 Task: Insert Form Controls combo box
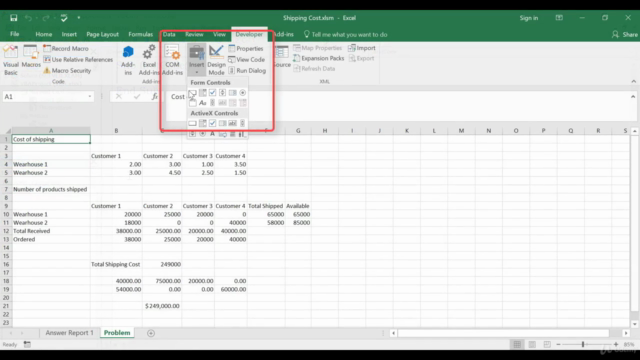pyautogui.click(x=202, y=93)
